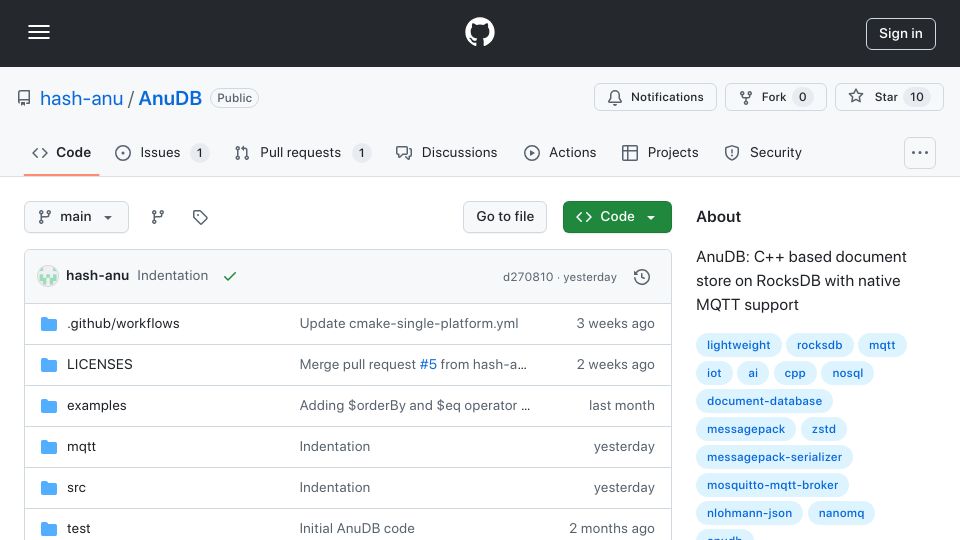The width and height of the screenshot is (960, 540).
Task: Expand the main branch dropdown
Action: 77,217
